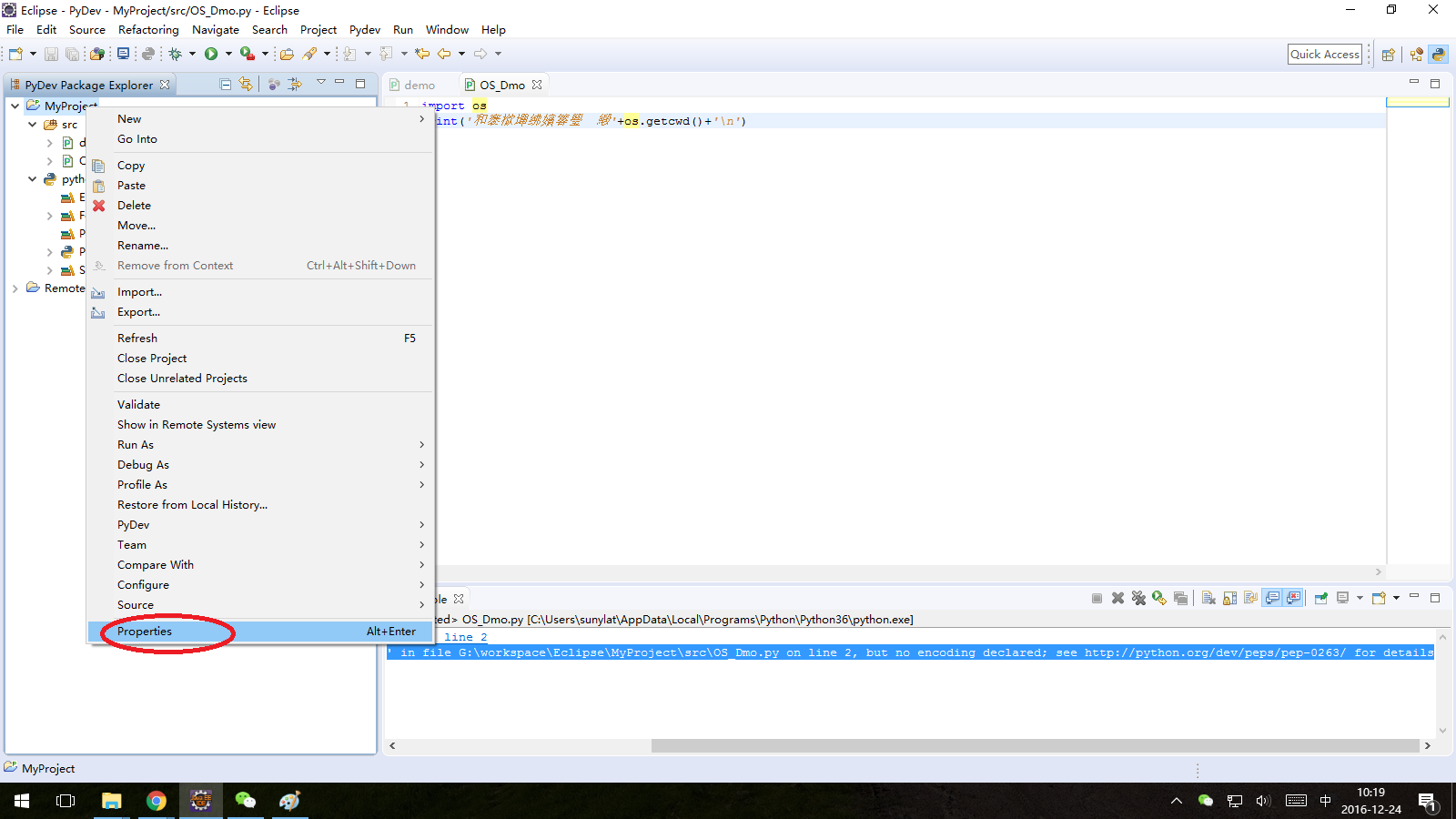
Task: Click the monitor terminal icon in main toolbar
Action: 123,54
